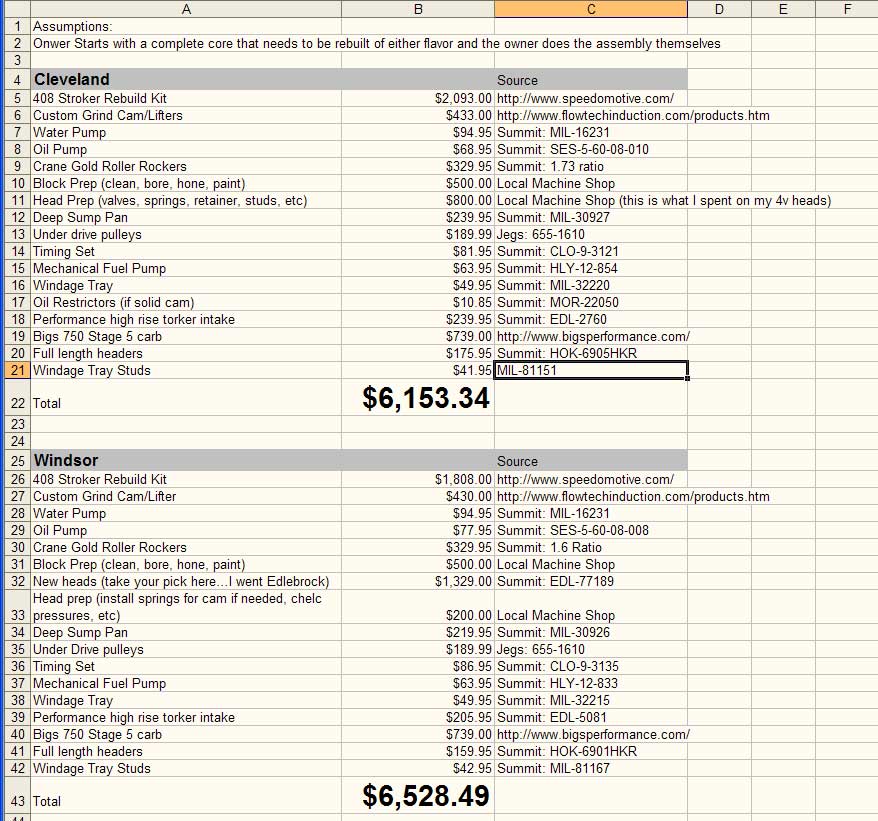Viewport: 878px width, 821px height.
Task: Open the speedomotive link in Cleveland section
Action: click(x=585, y=98)
